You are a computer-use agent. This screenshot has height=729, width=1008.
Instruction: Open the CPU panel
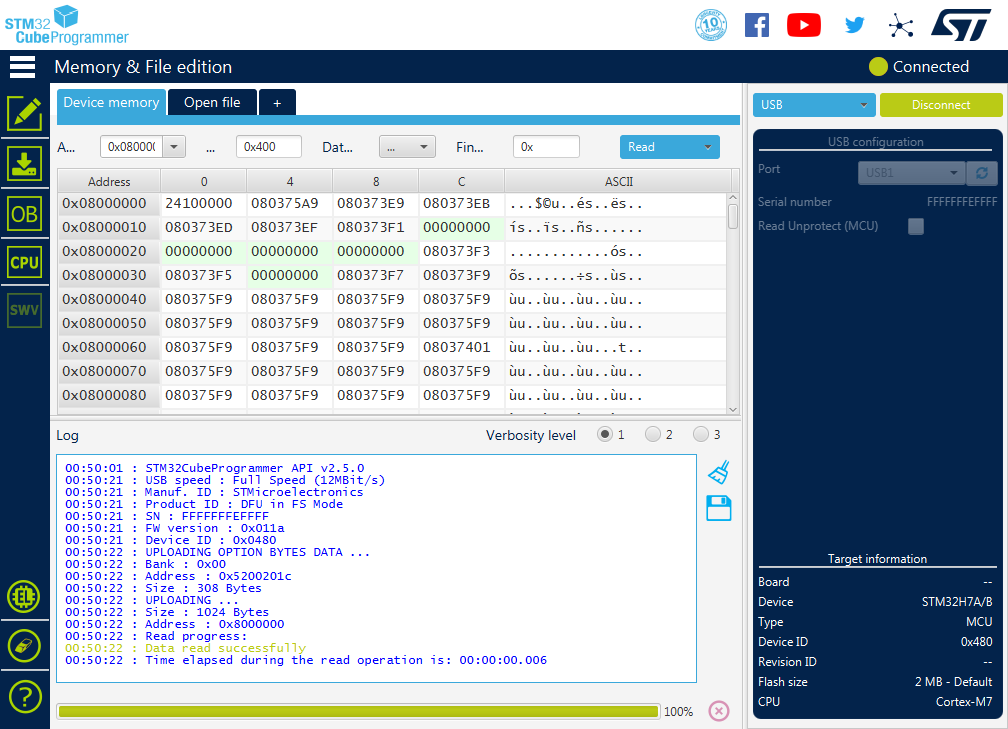tap(24, 262)
